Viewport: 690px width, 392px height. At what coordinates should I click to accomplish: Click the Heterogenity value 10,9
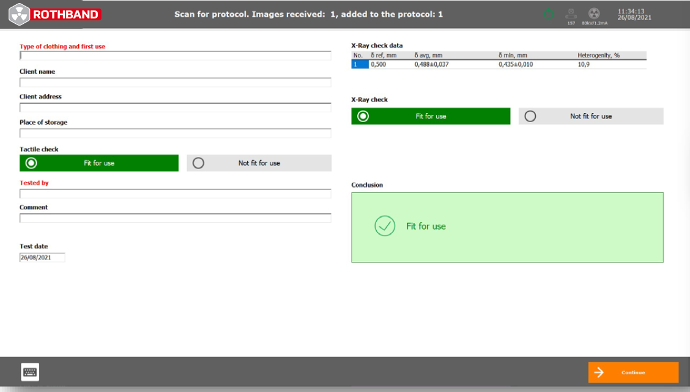584,64
